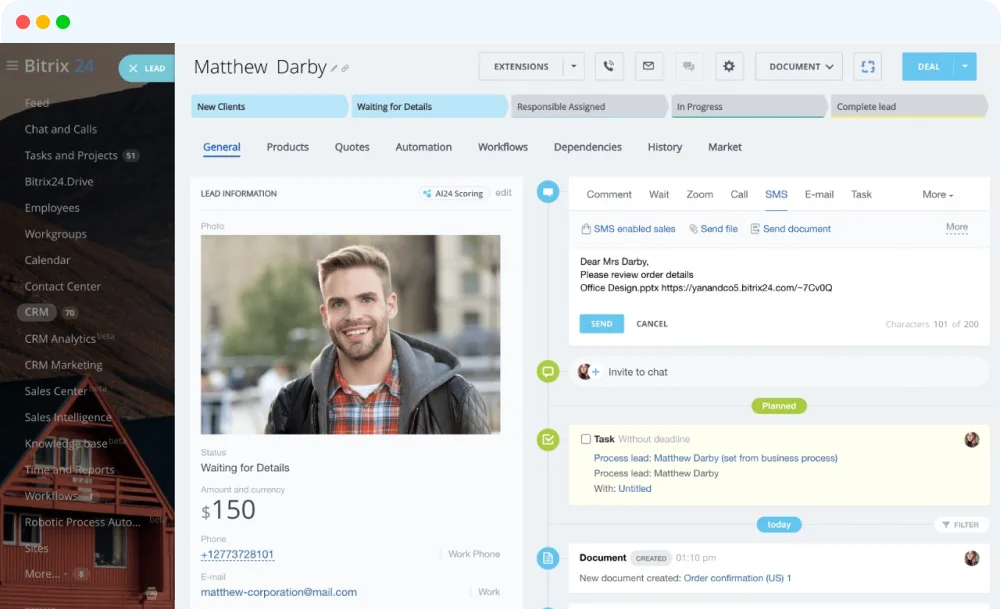Expand the More menu in the activity tabs
Viewport: 1001px width, 609px height.
[x=936, y=194]
